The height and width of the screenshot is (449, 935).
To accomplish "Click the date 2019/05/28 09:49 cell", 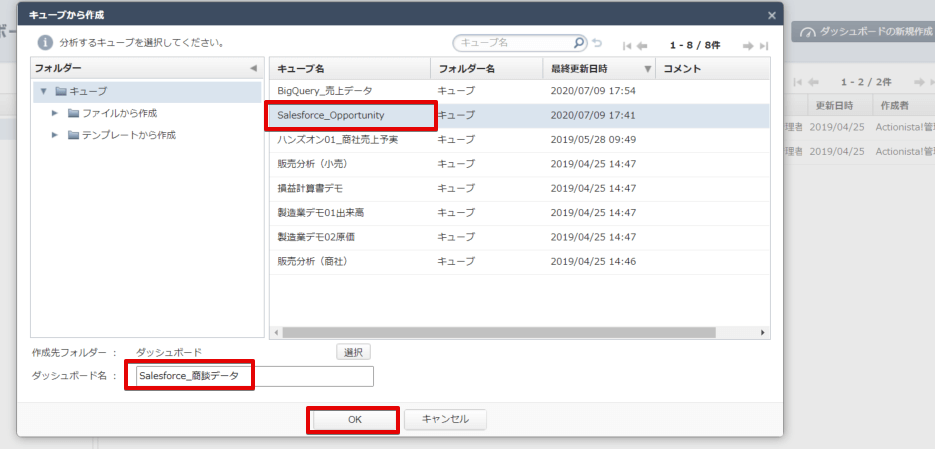I will 593,140.
